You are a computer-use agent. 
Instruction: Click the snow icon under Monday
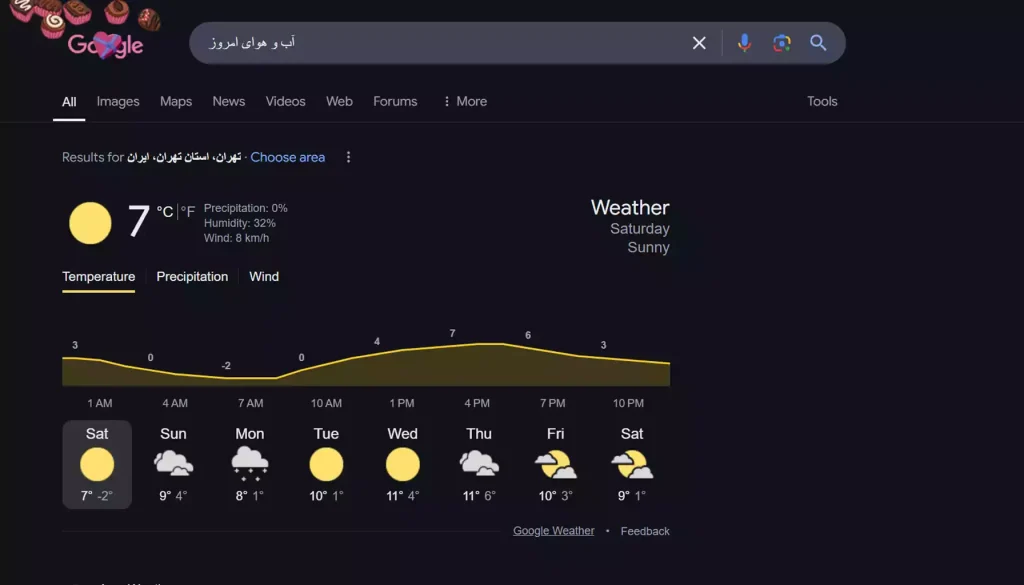pyautogui.click(x=249, y=463)
